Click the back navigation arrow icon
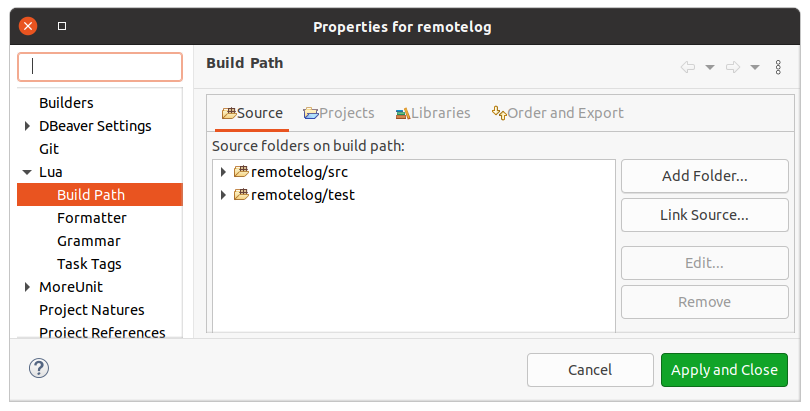 click(x=688, y=67)
